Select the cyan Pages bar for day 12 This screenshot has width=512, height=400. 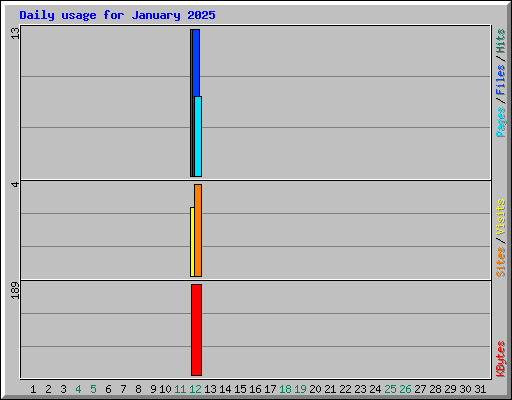pyautogui.click(x=198, y=136)
